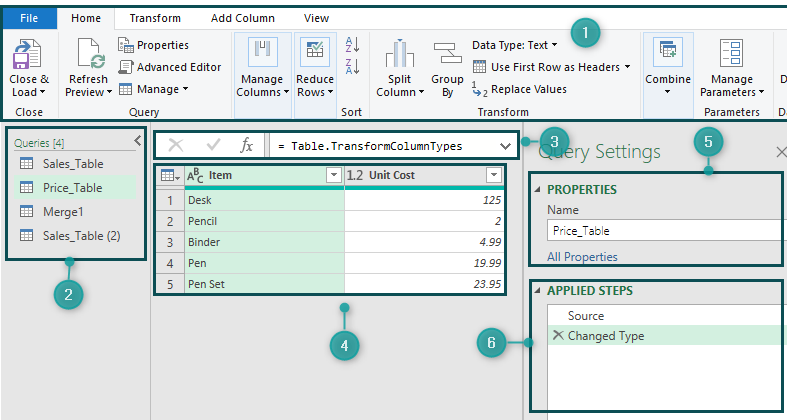Click the Manage Columns icon
The height and width of the screenshot is (420, 787).
coord(262,52)
